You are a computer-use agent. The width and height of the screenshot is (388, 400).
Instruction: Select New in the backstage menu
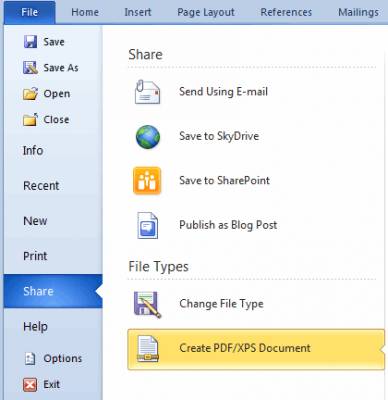point(35,221)
